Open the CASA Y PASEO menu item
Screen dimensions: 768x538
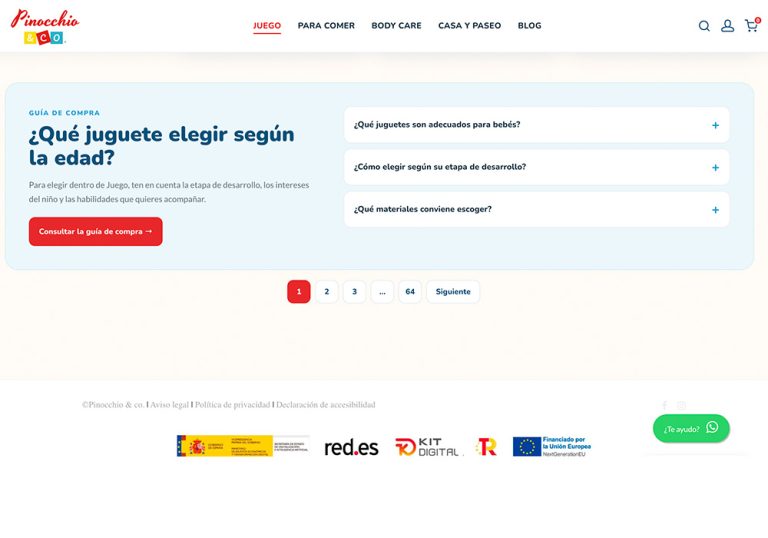click(469, 25)
